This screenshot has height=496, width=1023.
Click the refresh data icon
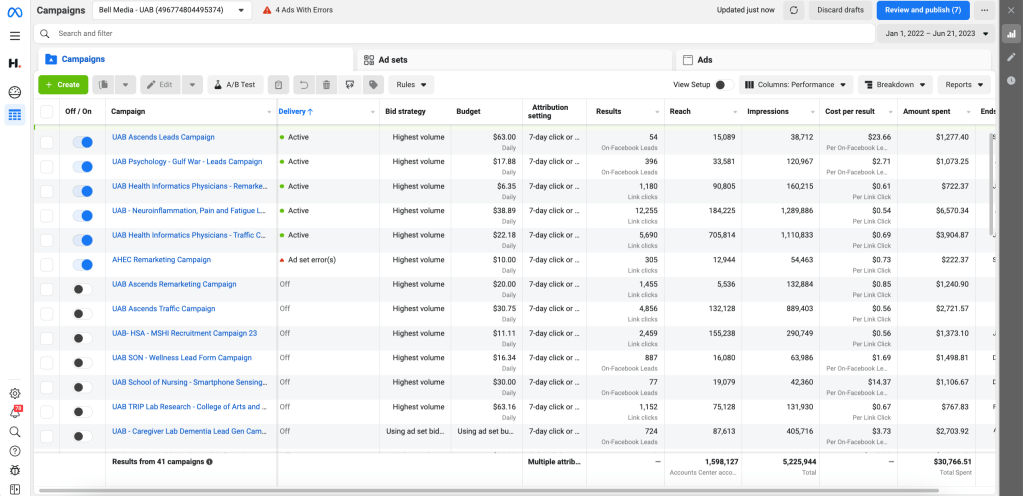(794, 10)
